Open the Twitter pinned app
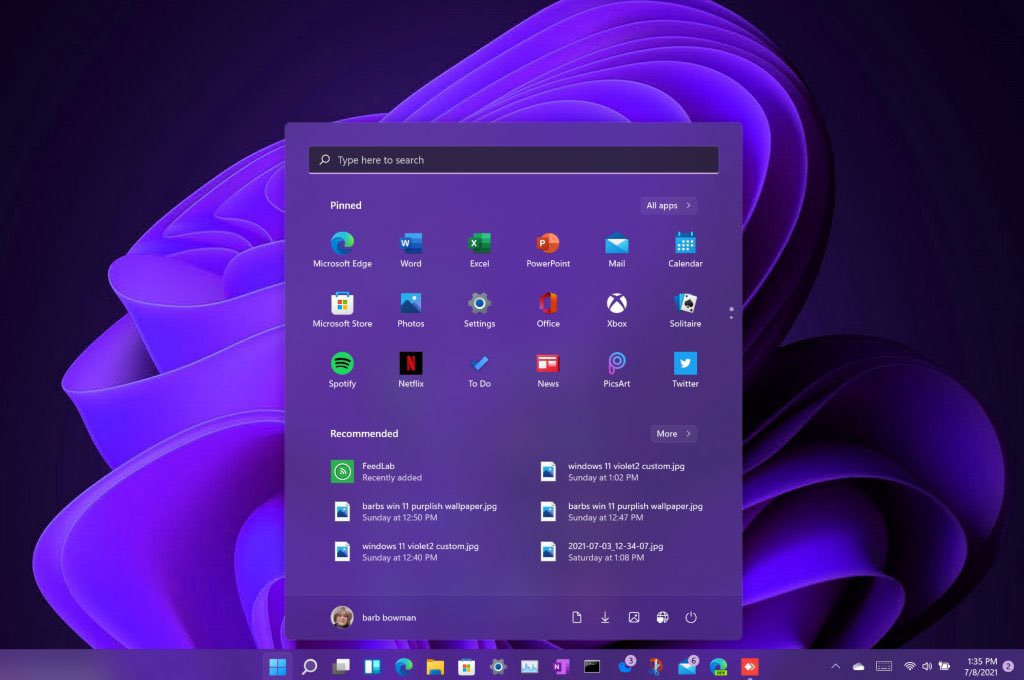This screenshot has width=1024, height=680. (x=685, y=369)
